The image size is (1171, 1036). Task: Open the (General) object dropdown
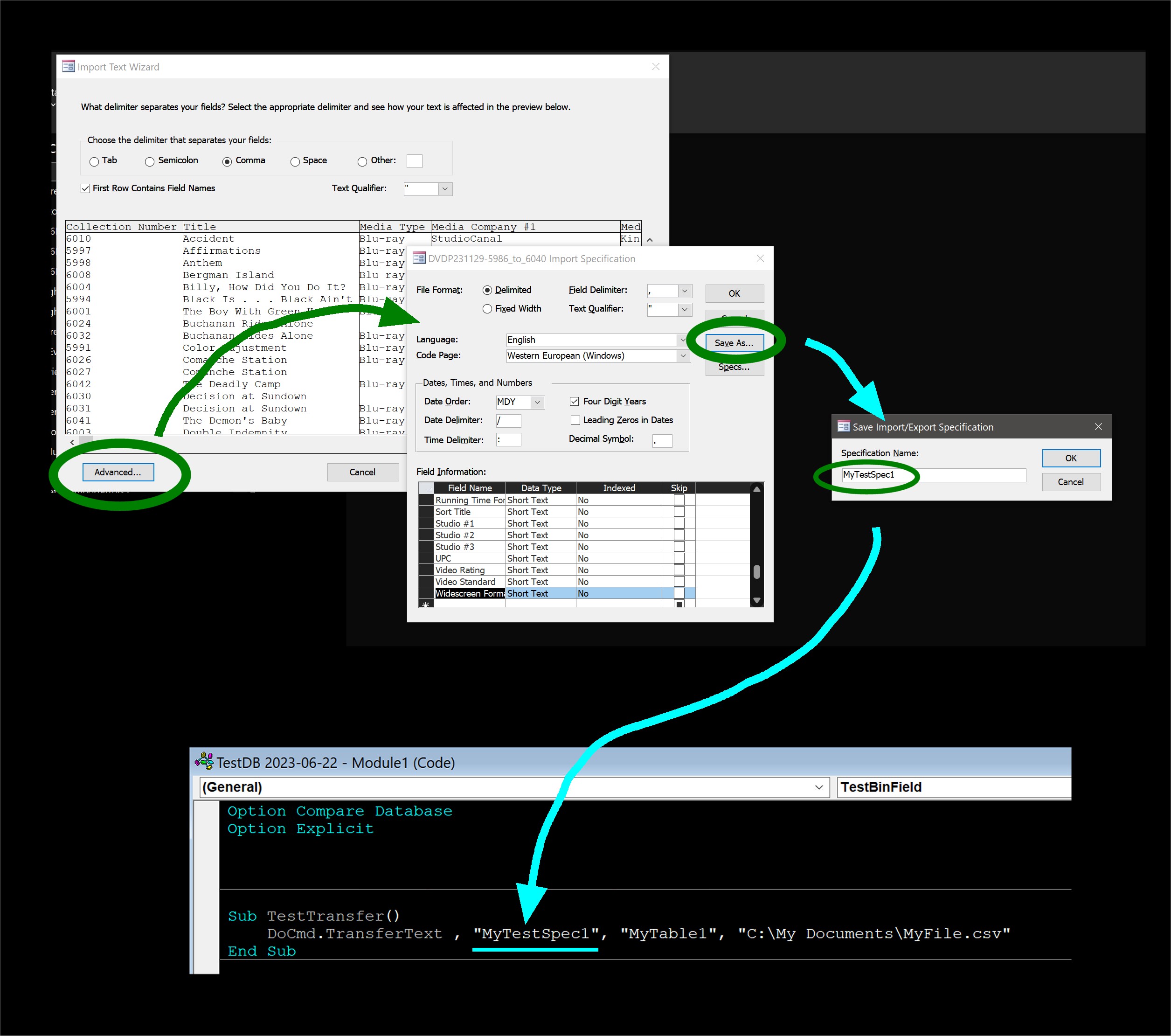[818, 787]
